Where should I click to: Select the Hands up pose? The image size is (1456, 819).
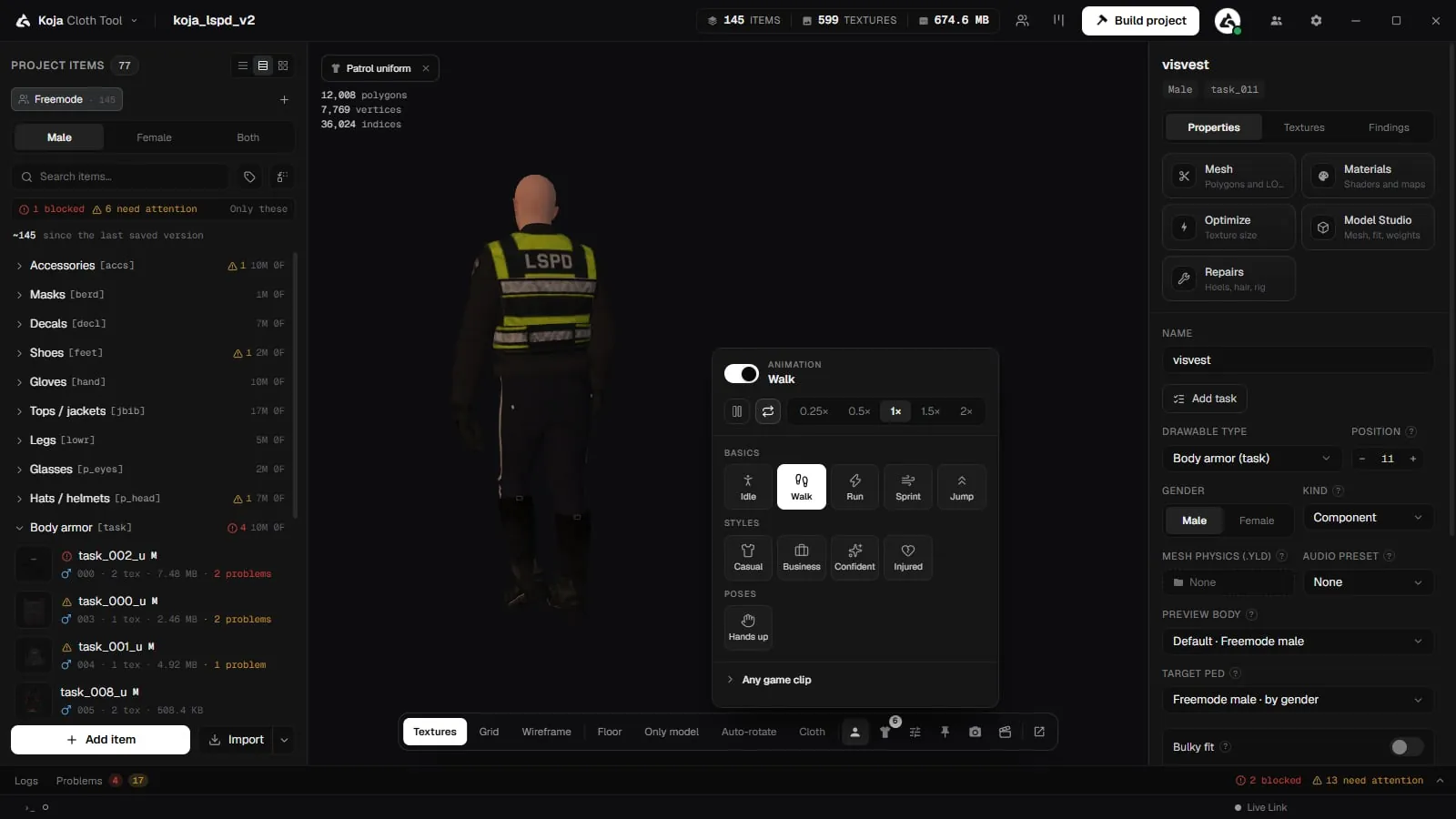coord(748,627)
